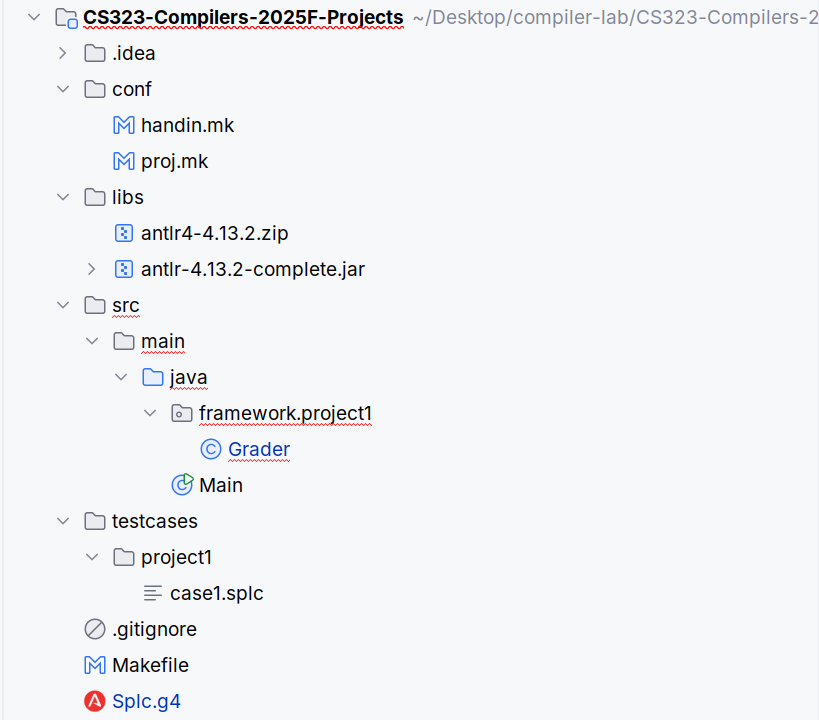Select the CS323-Compilers-2025F-Projects root node

[243, 17]
